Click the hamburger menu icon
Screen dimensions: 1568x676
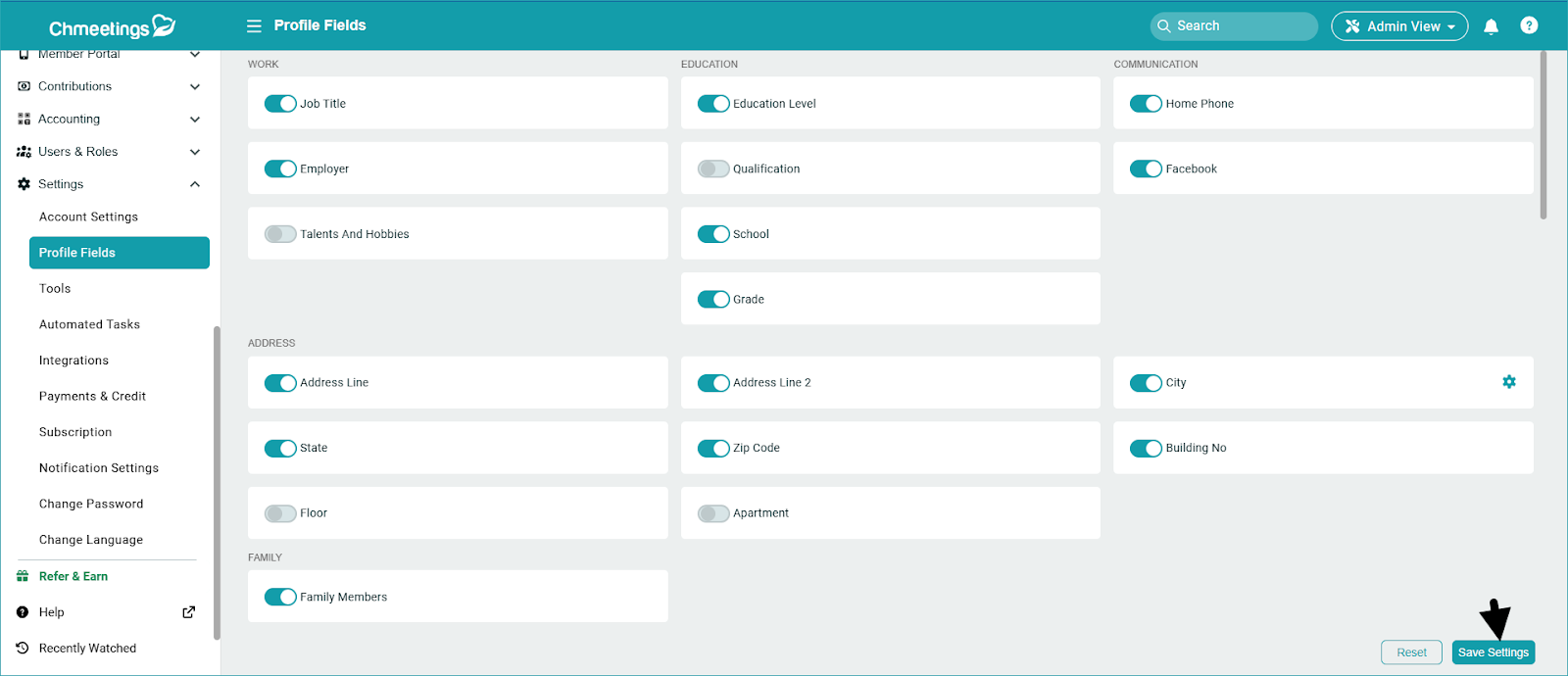[x=254, y=25]
